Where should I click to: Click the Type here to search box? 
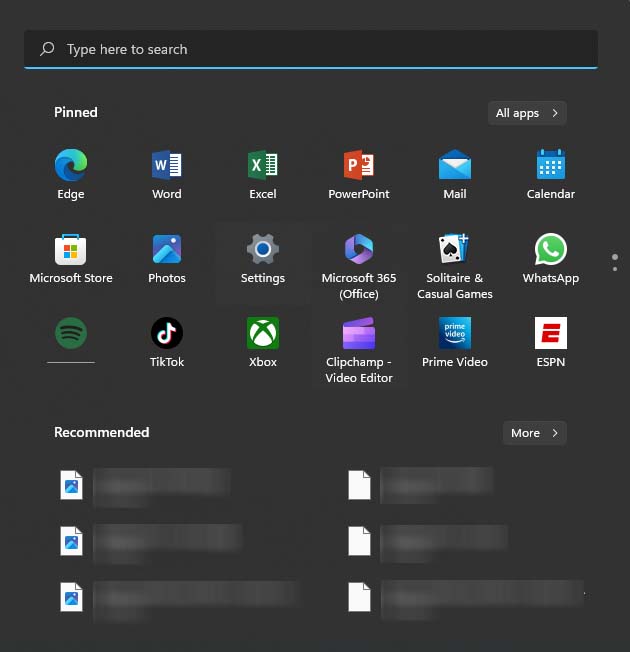click(310, 49)
